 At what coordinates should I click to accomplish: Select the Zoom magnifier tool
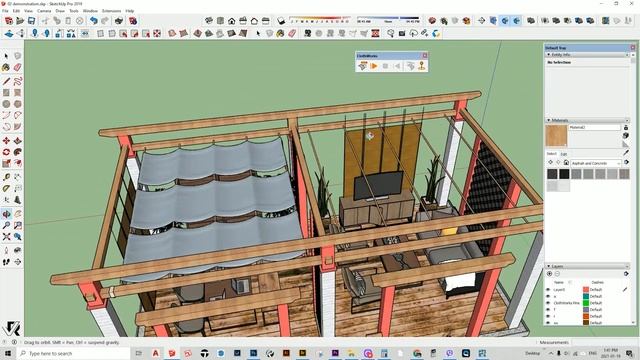click(6, 225)
